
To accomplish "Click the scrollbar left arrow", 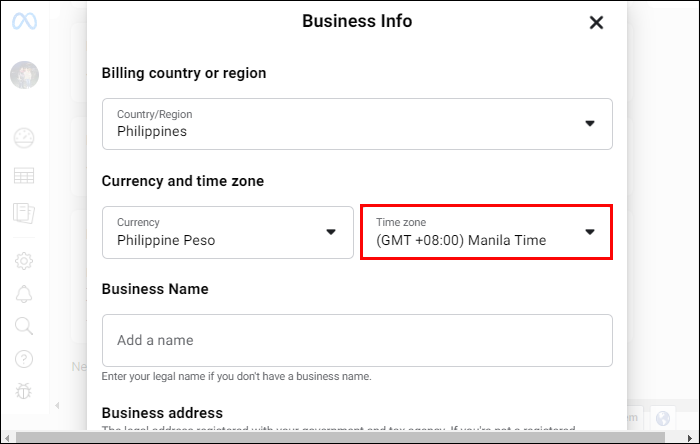I will tap(7, 437).
